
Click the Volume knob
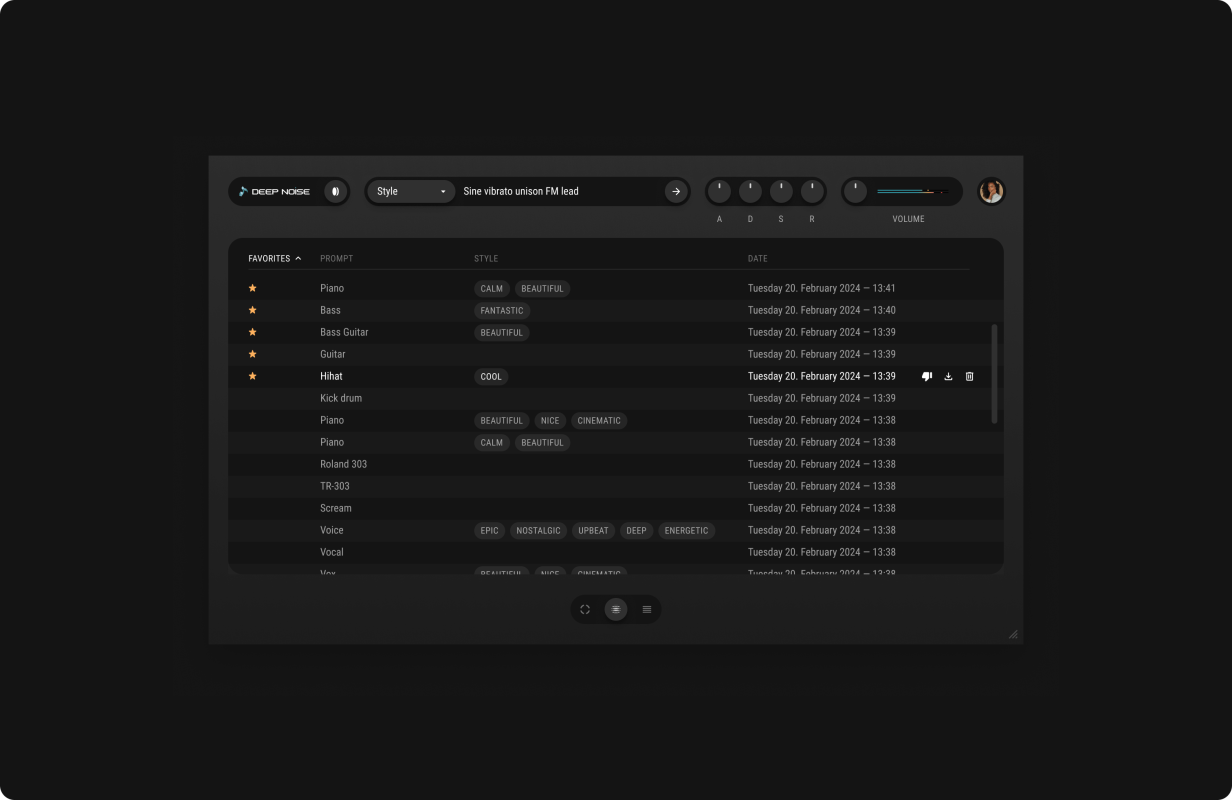[855, 191]
